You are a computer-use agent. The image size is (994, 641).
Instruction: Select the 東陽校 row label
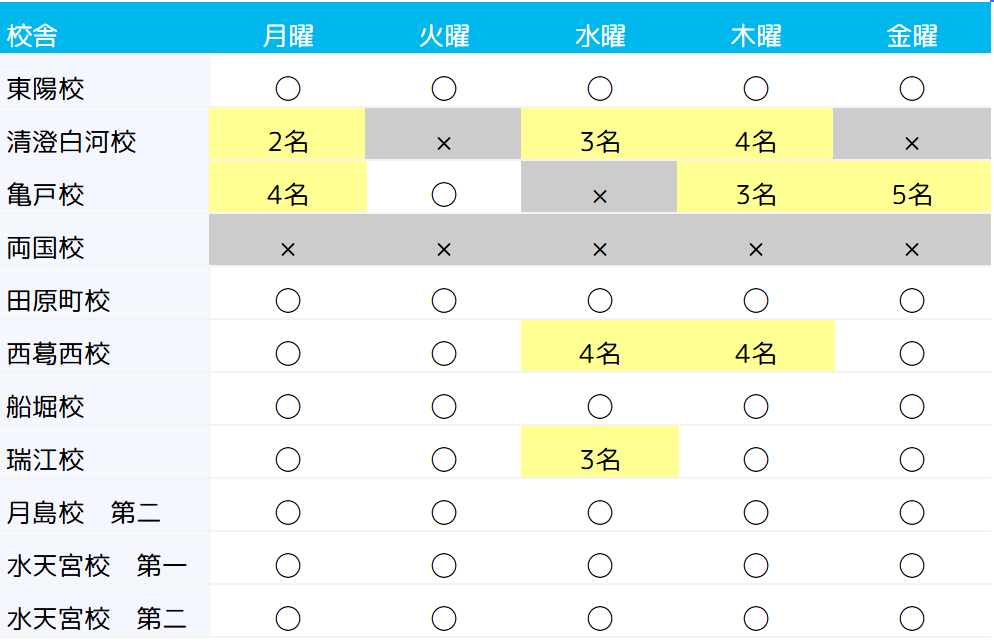point(46,89)
